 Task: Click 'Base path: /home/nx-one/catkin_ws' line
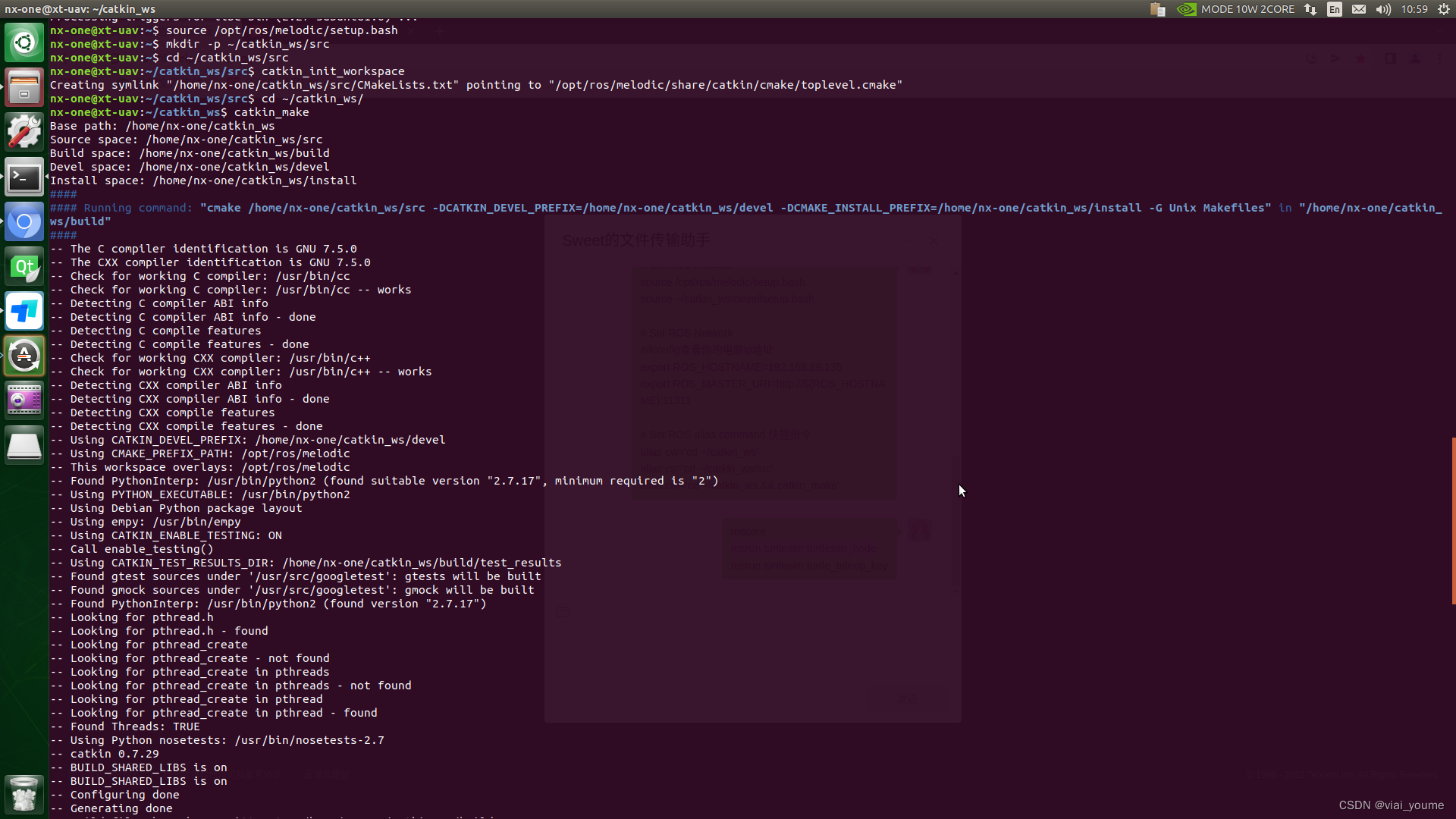point(162,126)
